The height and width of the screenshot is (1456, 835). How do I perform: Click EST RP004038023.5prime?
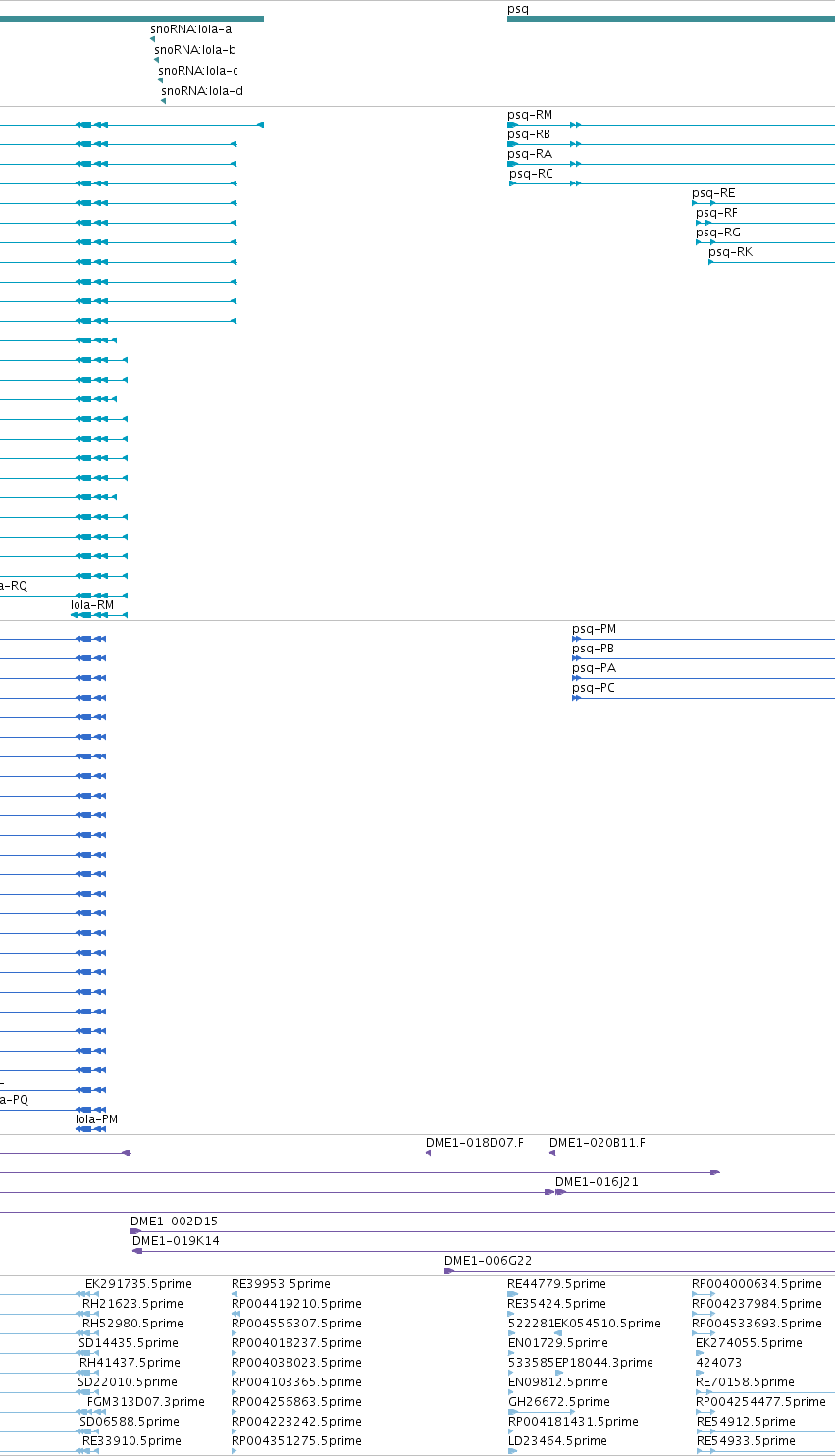tap(296, 1363)
